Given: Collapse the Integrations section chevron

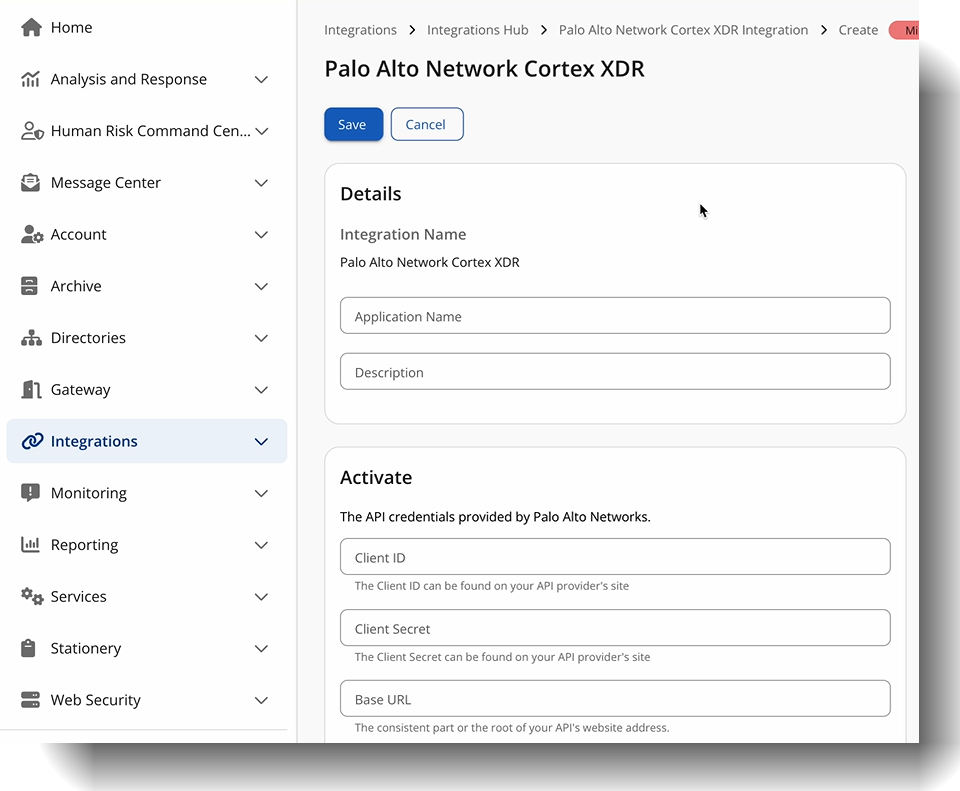Looking at the screenshot, I should click(261, 442).
